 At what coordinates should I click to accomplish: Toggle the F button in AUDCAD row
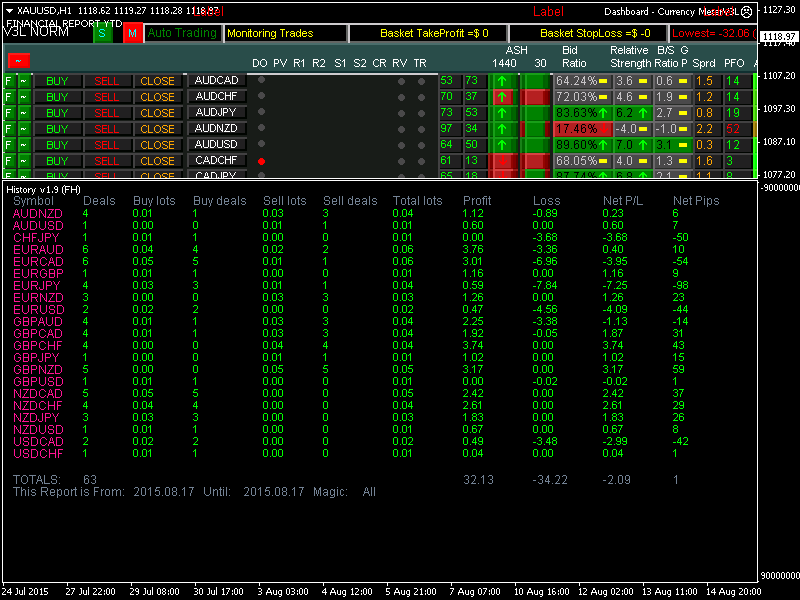(x=9, y=81)
